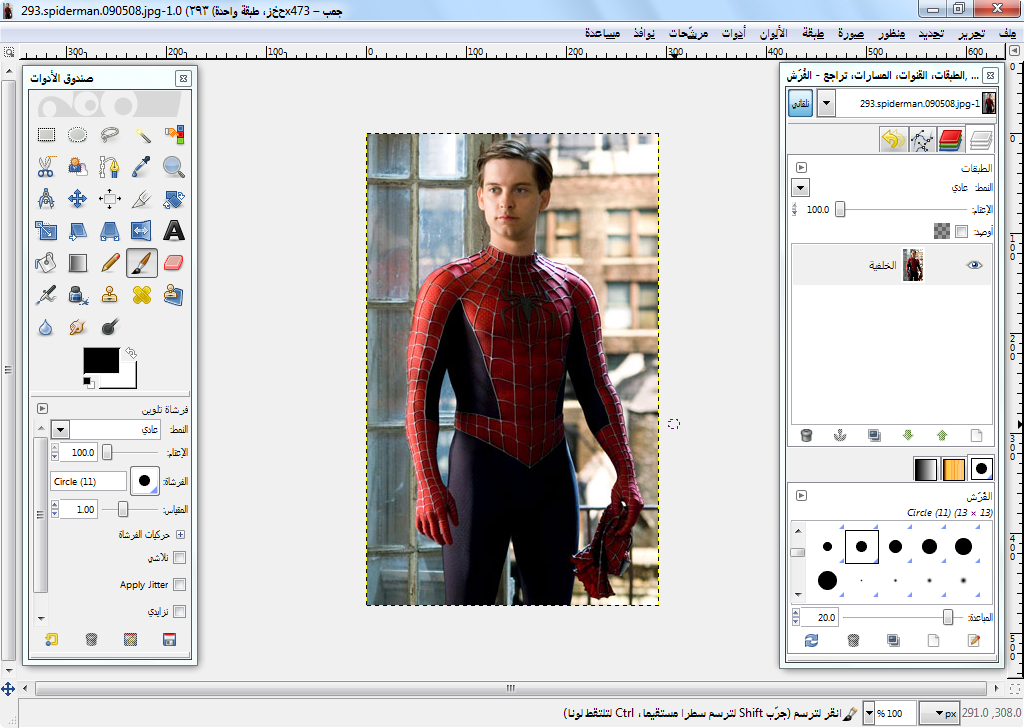Select the Ellipse Select tool
1024x728 pixels.
[78, 135]
